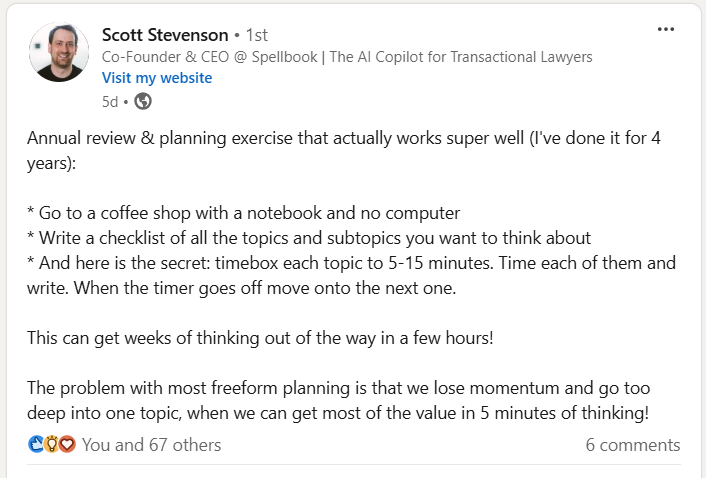Screen dimensions: 706x478
Task: Select the red heart Love reaction icon
Action: [67, 444]
